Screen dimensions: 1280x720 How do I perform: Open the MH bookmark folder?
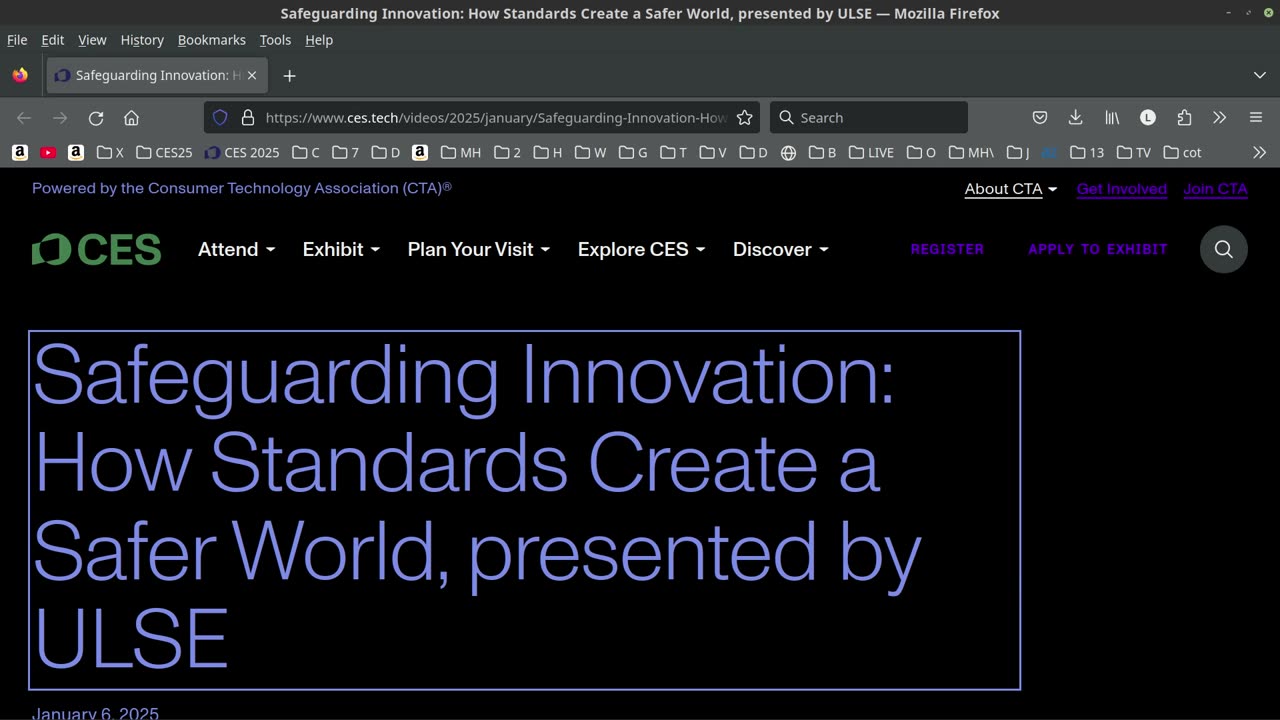coord(461,153)
